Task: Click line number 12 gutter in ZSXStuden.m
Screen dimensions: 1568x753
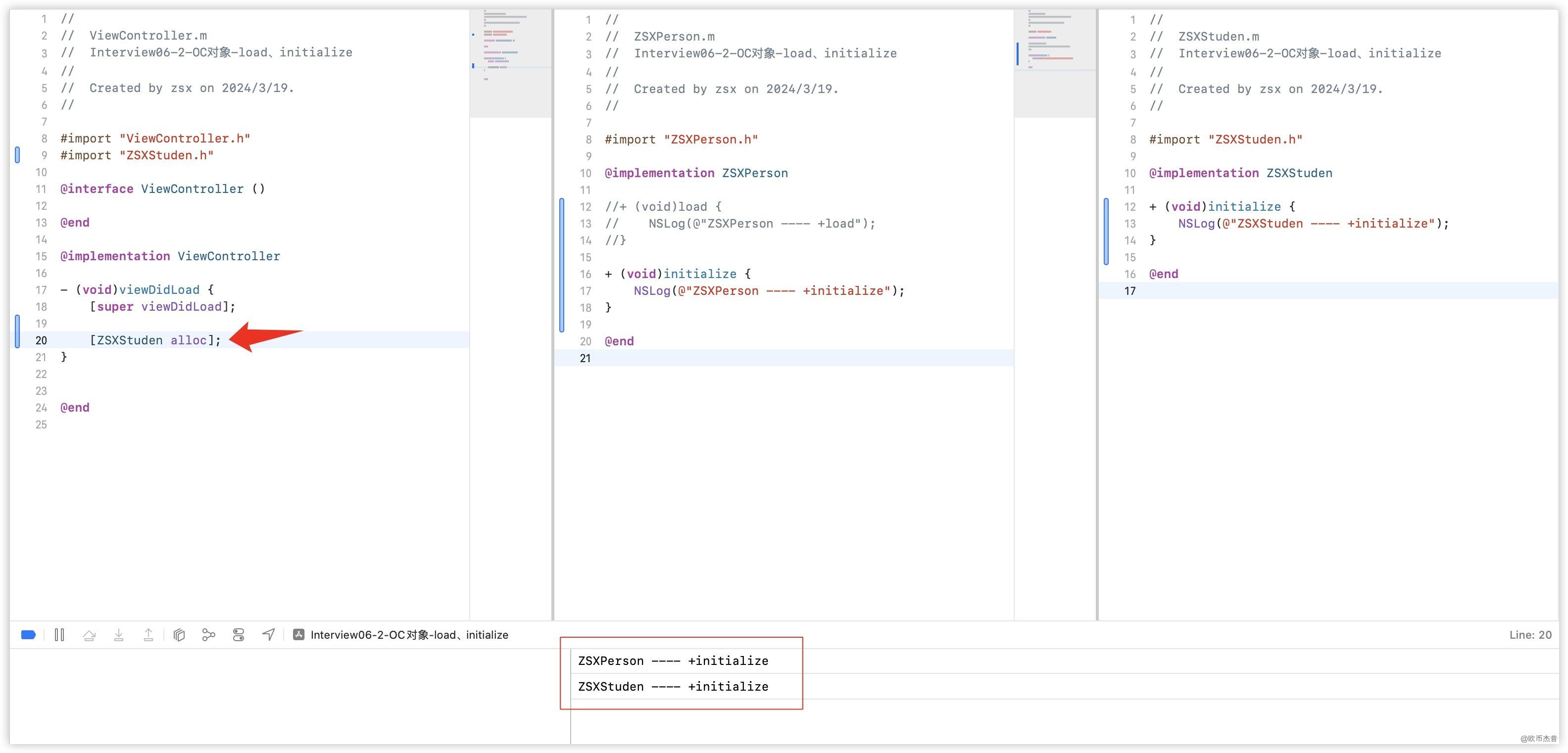Action: (x=1130, y=207)
